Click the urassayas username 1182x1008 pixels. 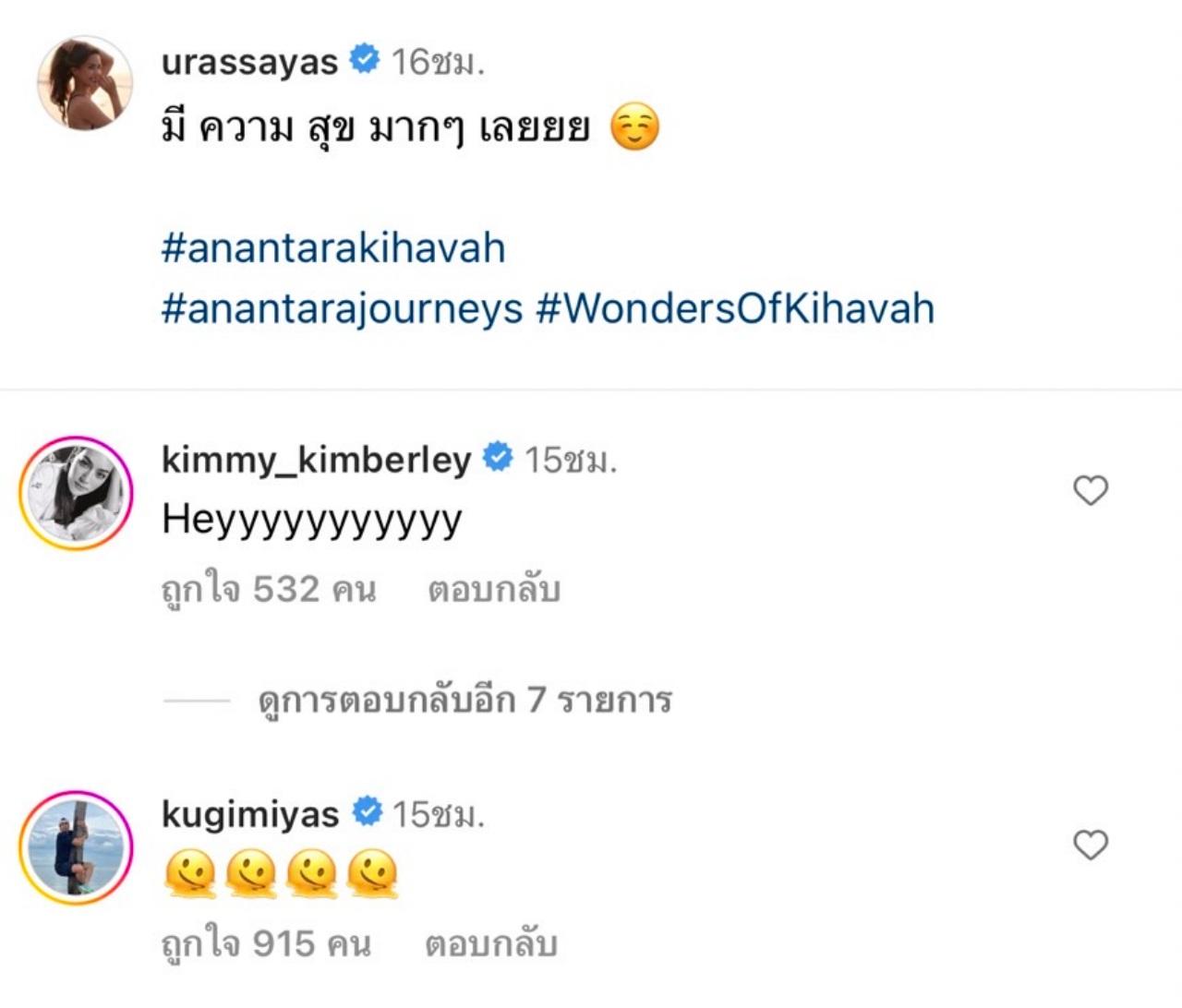[249, 62]
